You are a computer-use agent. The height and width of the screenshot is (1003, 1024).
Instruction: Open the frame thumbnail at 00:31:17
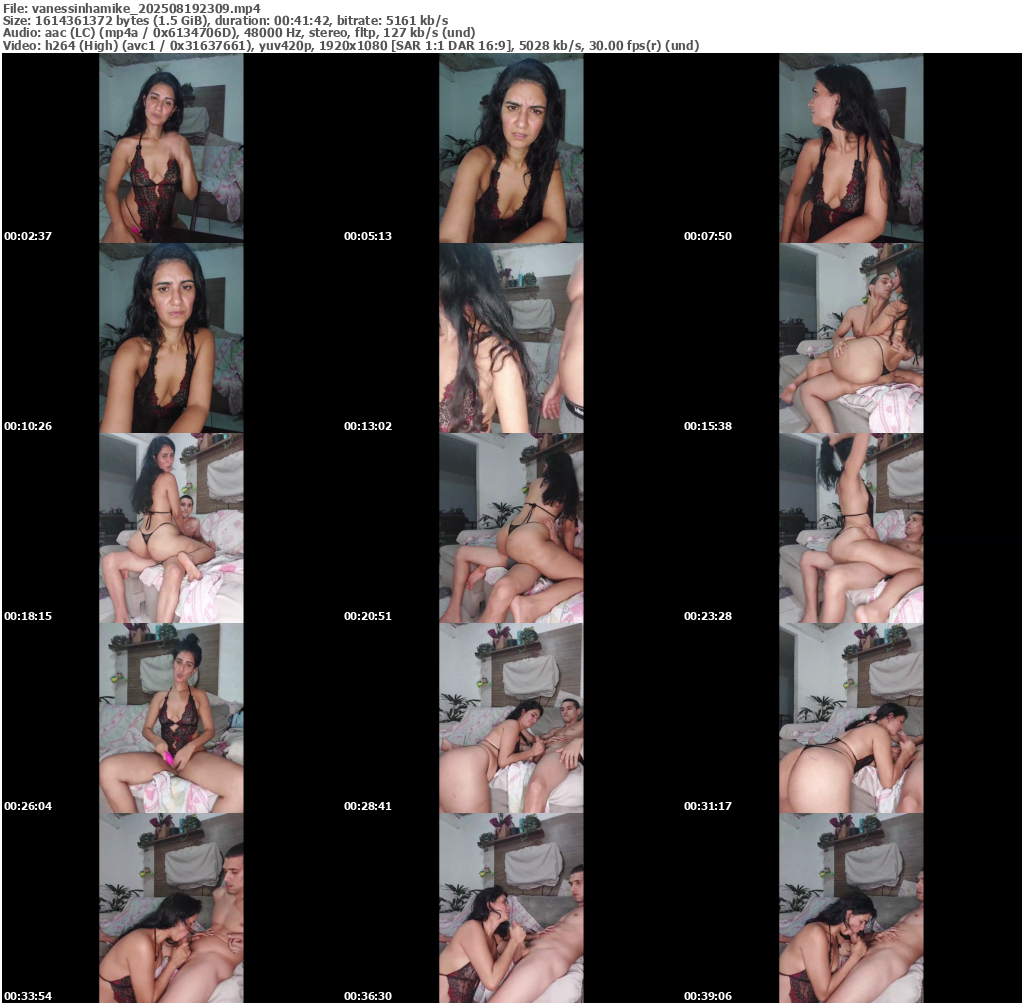851,718
